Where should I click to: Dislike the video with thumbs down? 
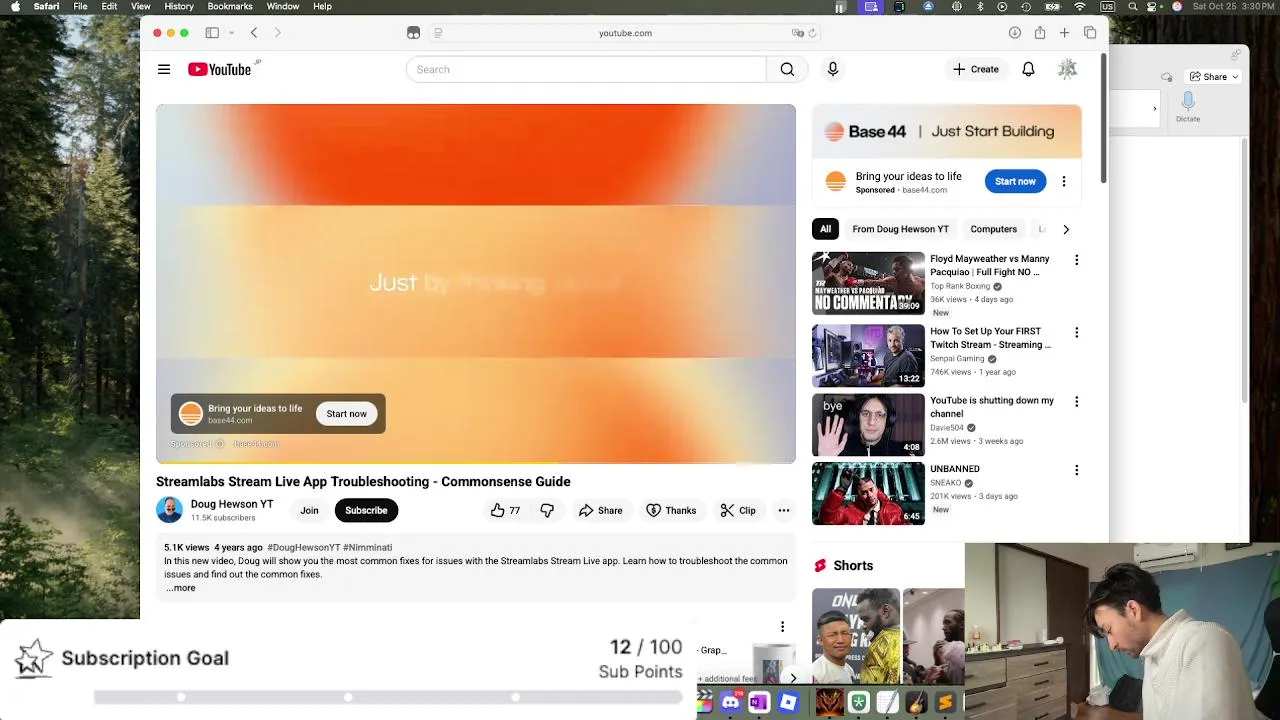coord(547,510)
